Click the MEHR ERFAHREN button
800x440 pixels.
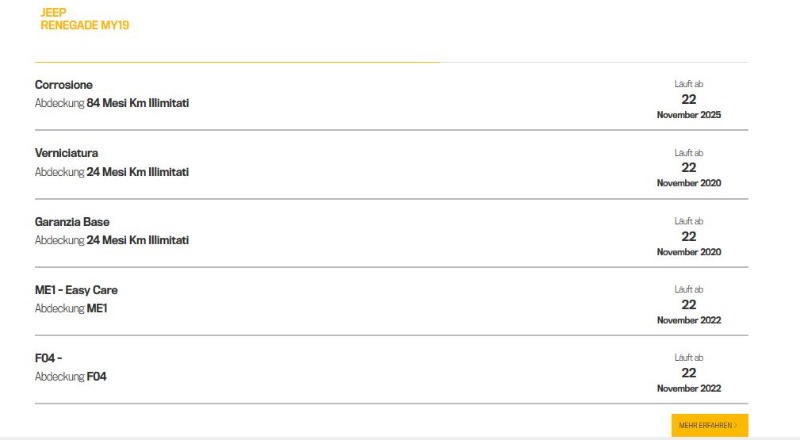pos(709,425)
